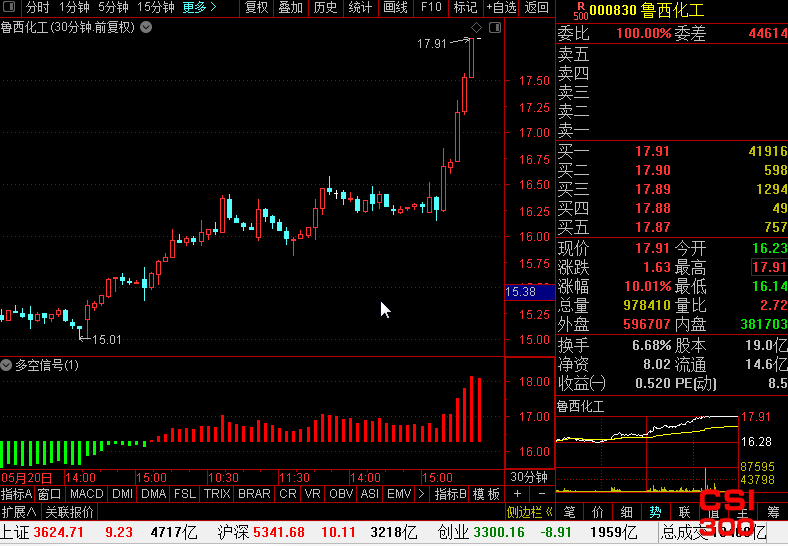The image size is (788, 546).
Task: Open 关联报价 related quotes
Action: point(69,512)
